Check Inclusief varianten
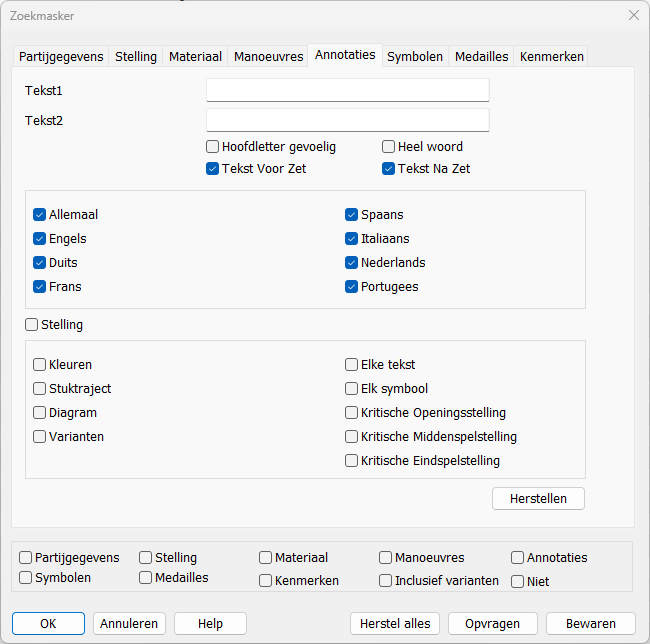650x644 pixels. 386,581
